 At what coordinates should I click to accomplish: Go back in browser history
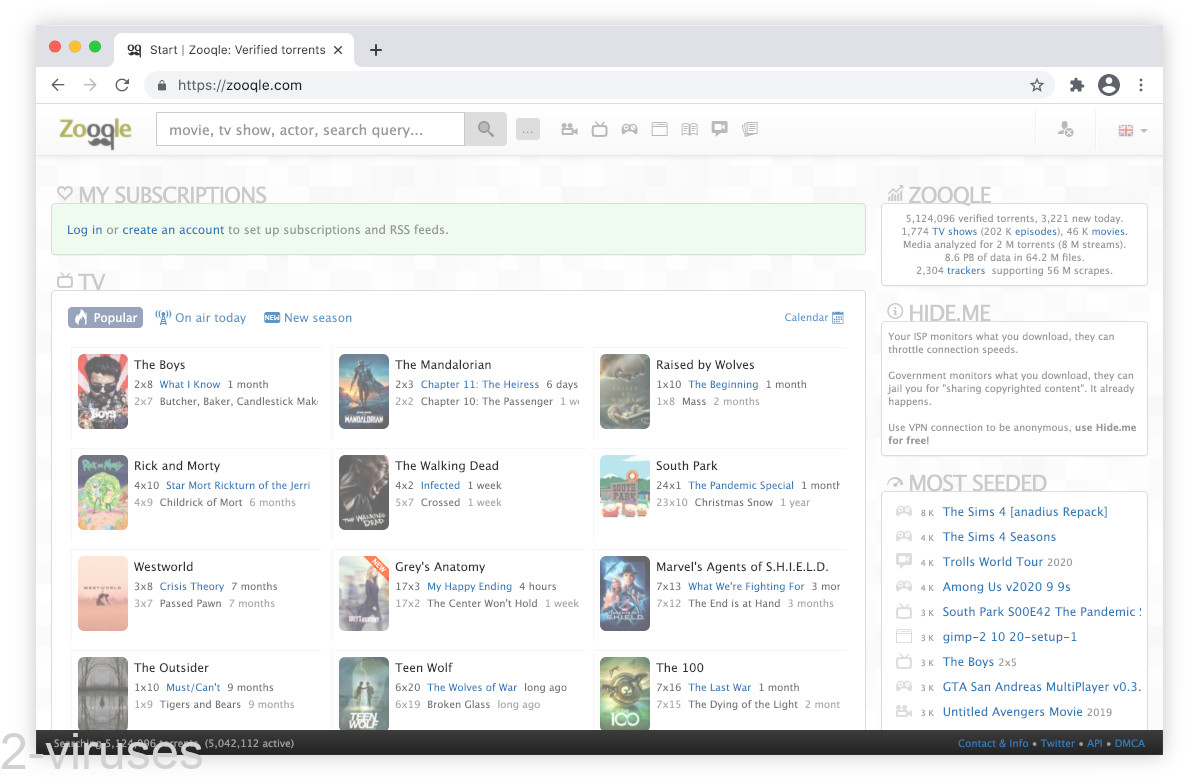click(58, 85)
